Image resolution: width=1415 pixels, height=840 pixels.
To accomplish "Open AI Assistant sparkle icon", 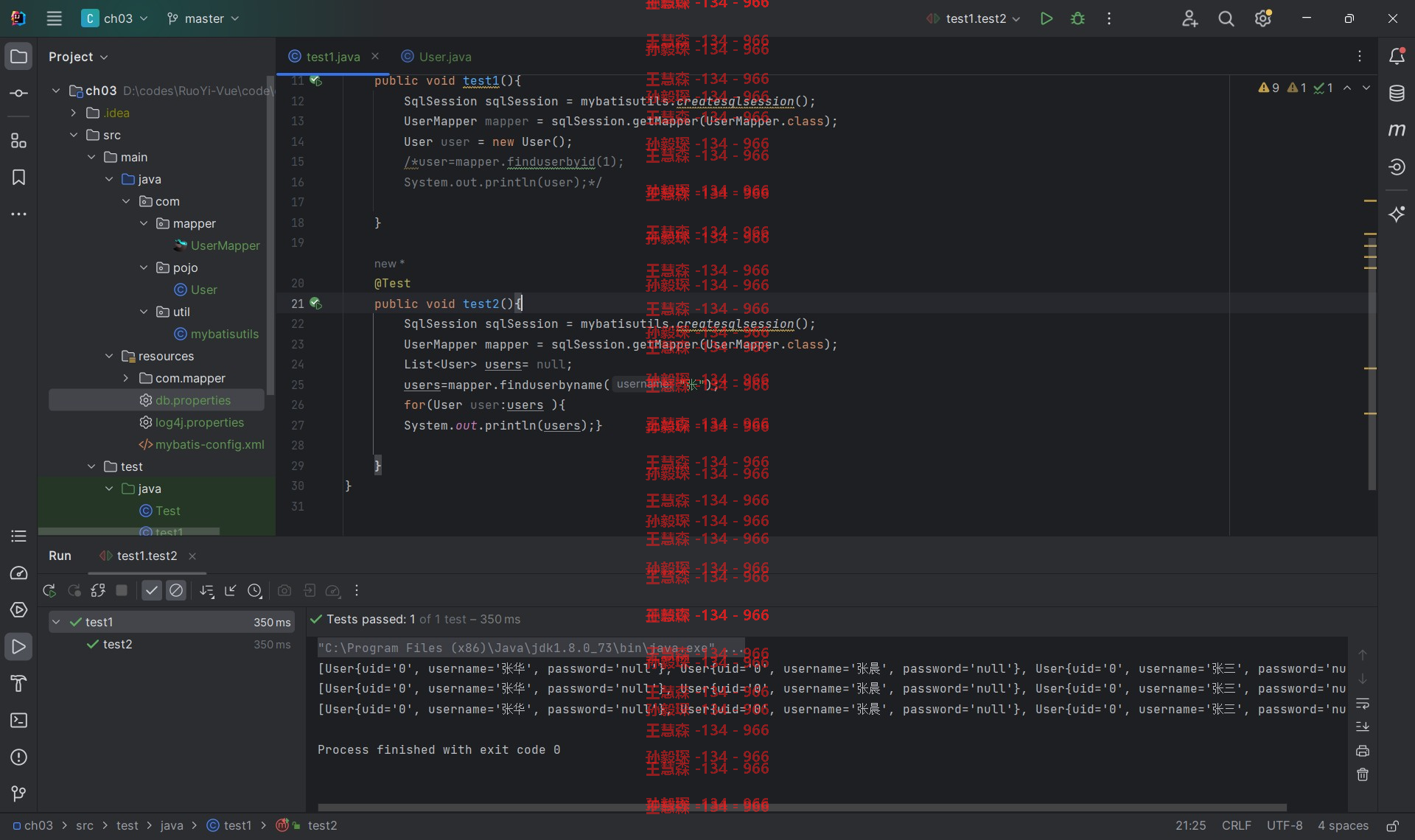I will click(x=1397, y=214).
